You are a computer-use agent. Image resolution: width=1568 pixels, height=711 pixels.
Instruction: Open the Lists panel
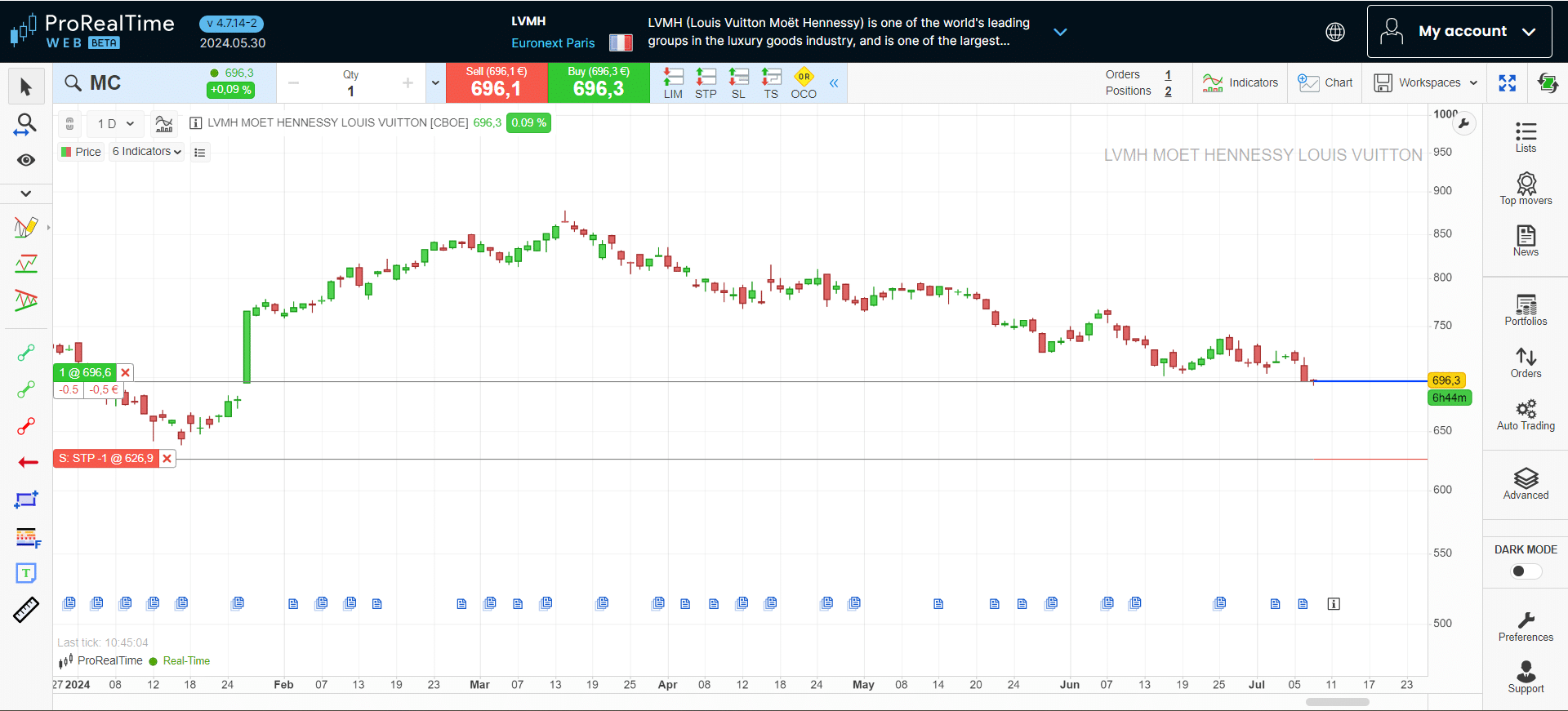pyautogui.click(x=1526, y=137)
